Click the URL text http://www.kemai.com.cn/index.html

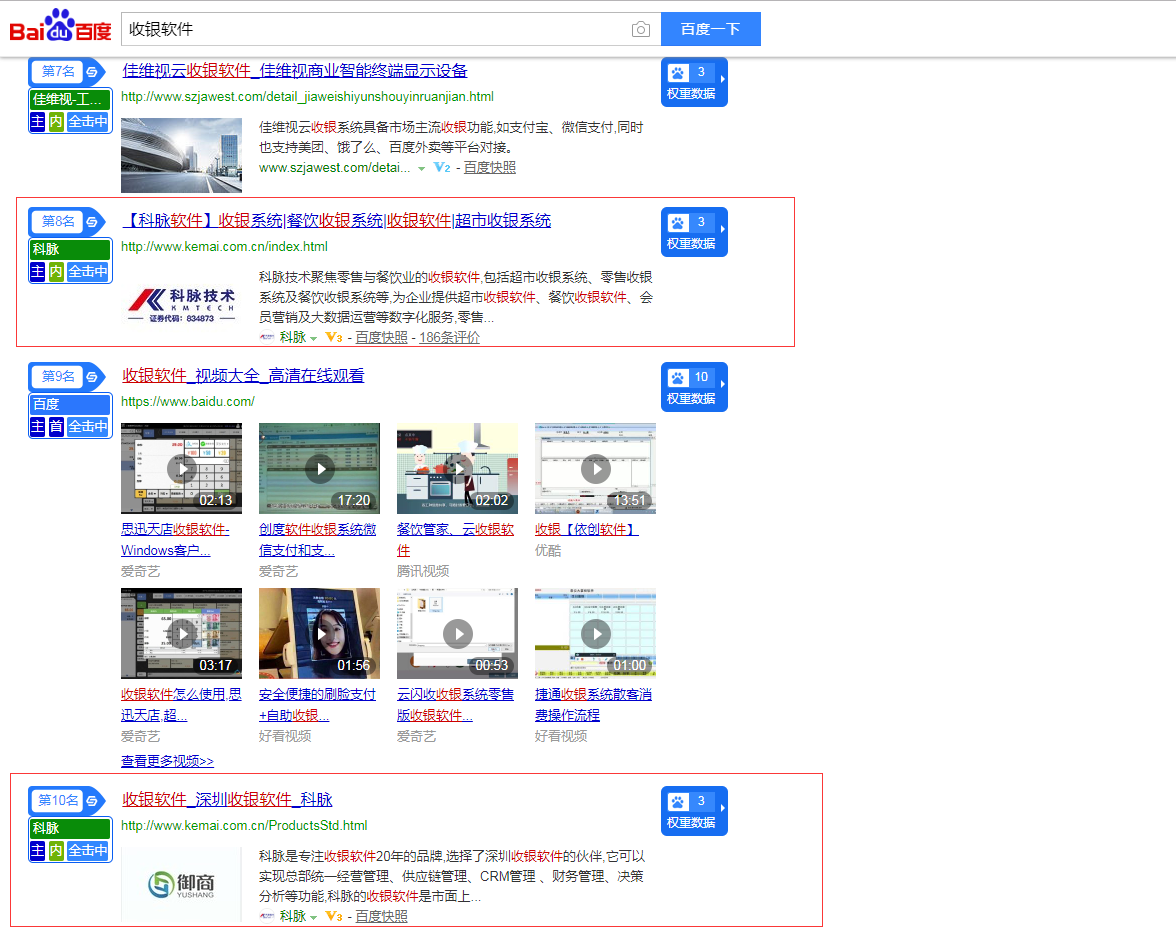tap(224, 247)
